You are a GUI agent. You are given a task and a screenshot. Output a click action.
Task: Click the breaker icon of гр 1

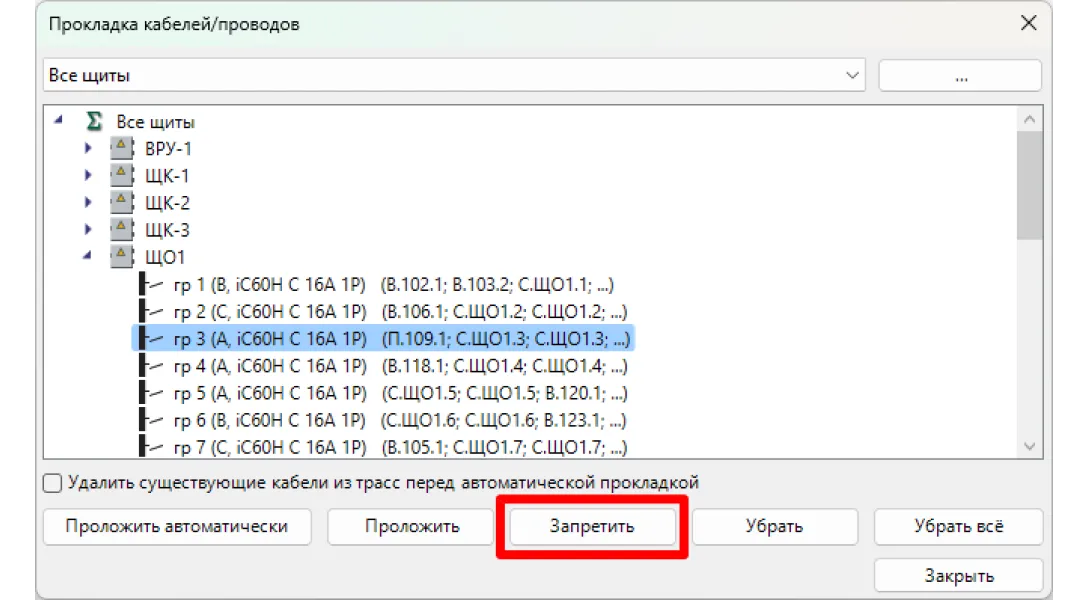(x=151, y=284)
